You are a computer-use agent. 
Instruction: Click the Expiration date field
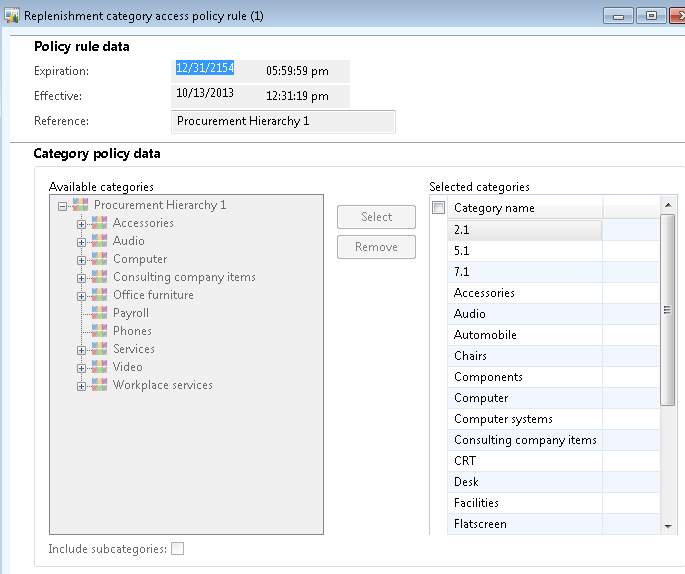(x=205, y=69)
